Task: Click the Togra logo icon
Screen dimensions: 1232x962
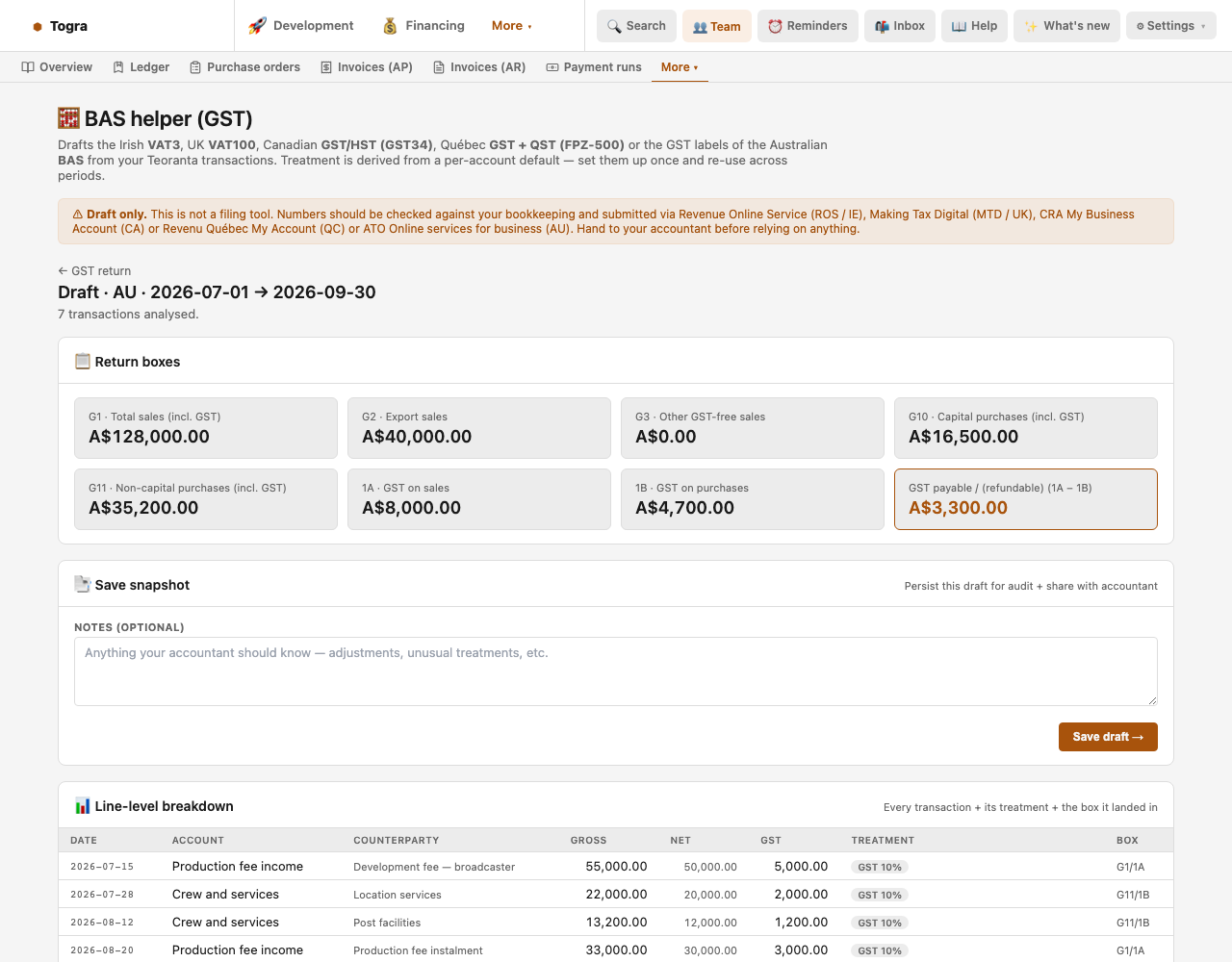Action: [x=38, y=27]
